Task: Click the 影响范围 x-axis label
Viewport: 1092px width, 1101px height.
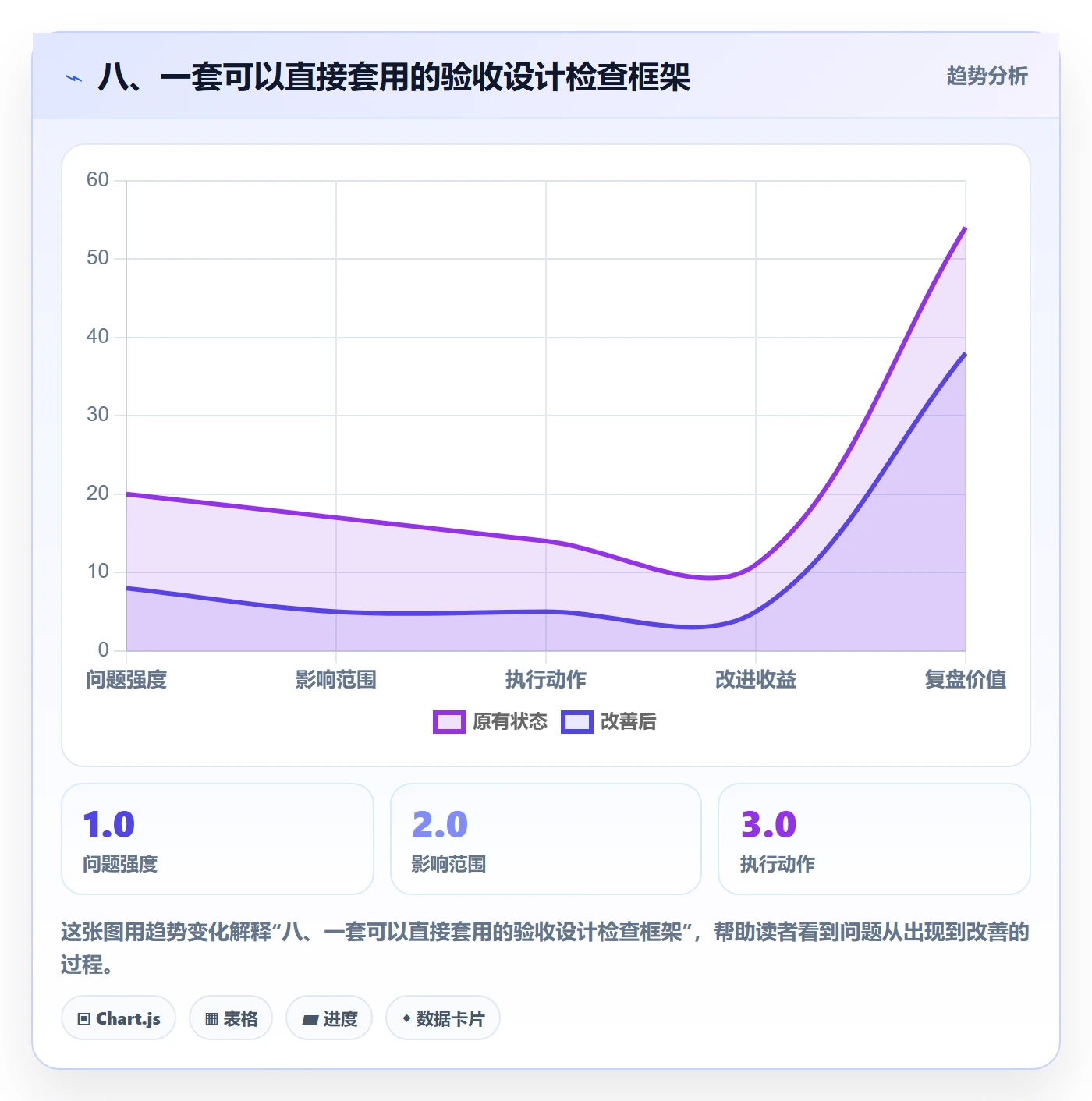Action: click(x=336, y=680)
